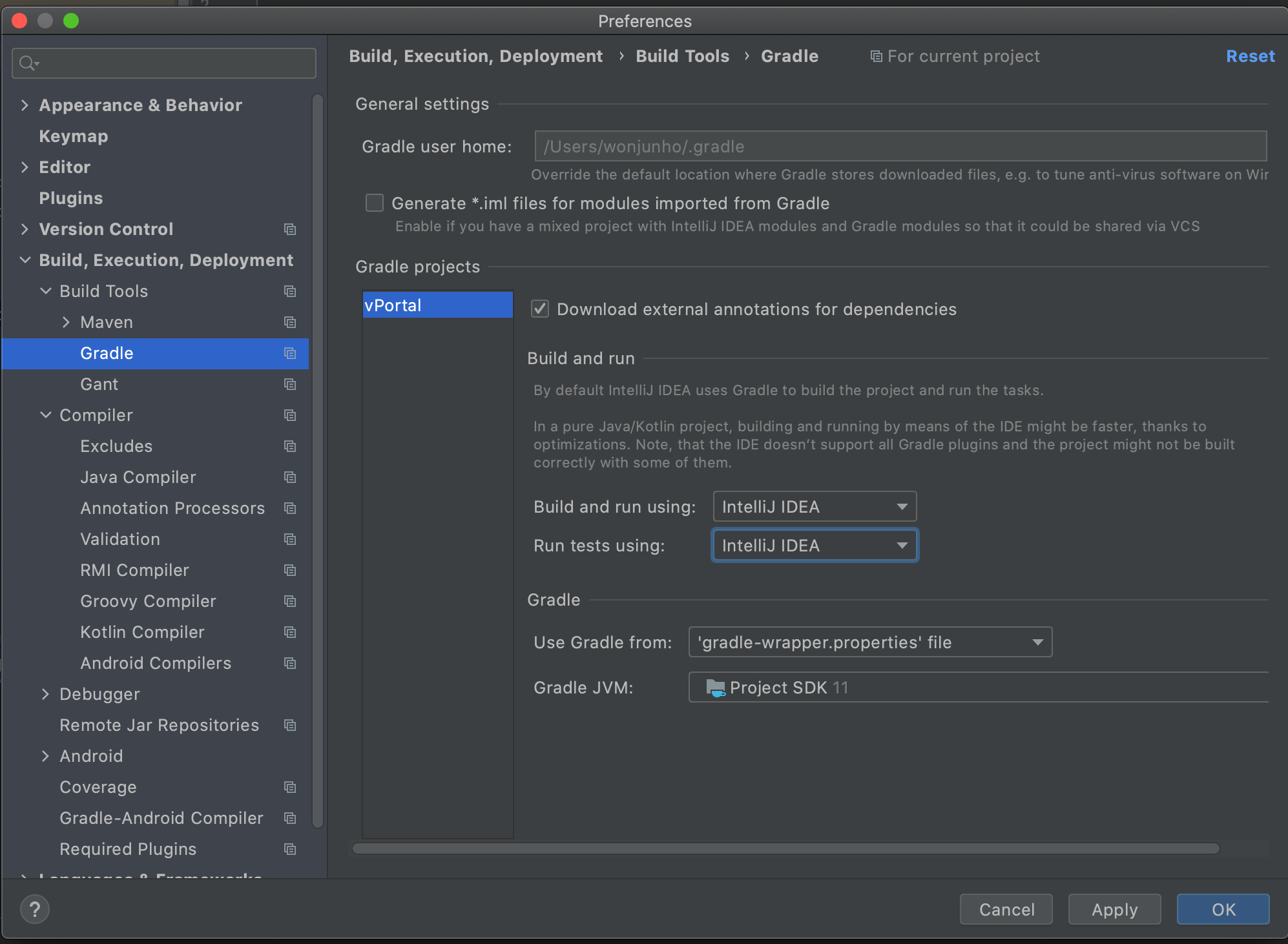Enable Generate *.iml files checkbox
The image size is (1288, 944).
pyautogui.click(x=375, y=203)
